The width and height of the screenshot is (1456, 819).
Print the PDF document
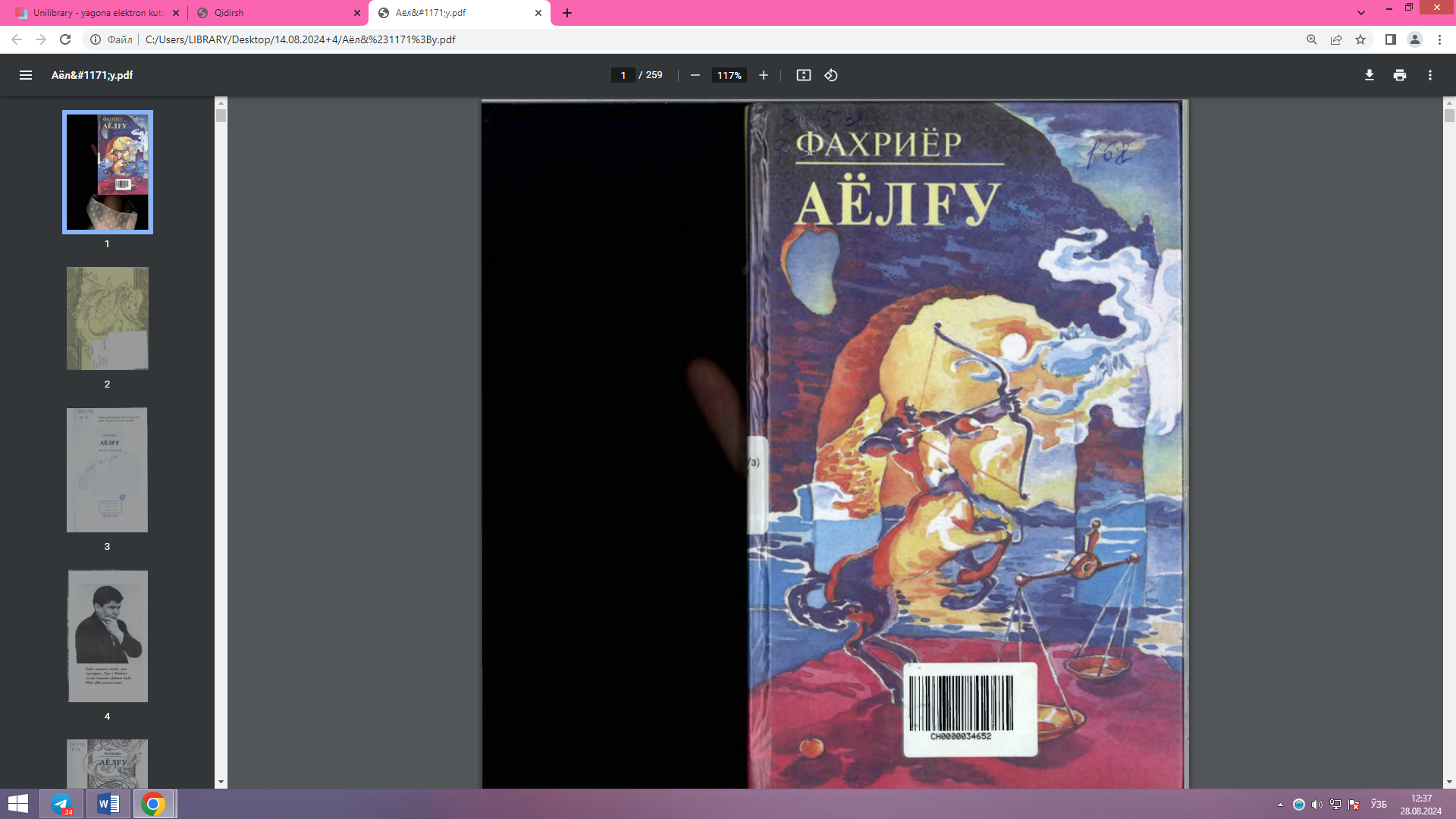(1400, 75)
